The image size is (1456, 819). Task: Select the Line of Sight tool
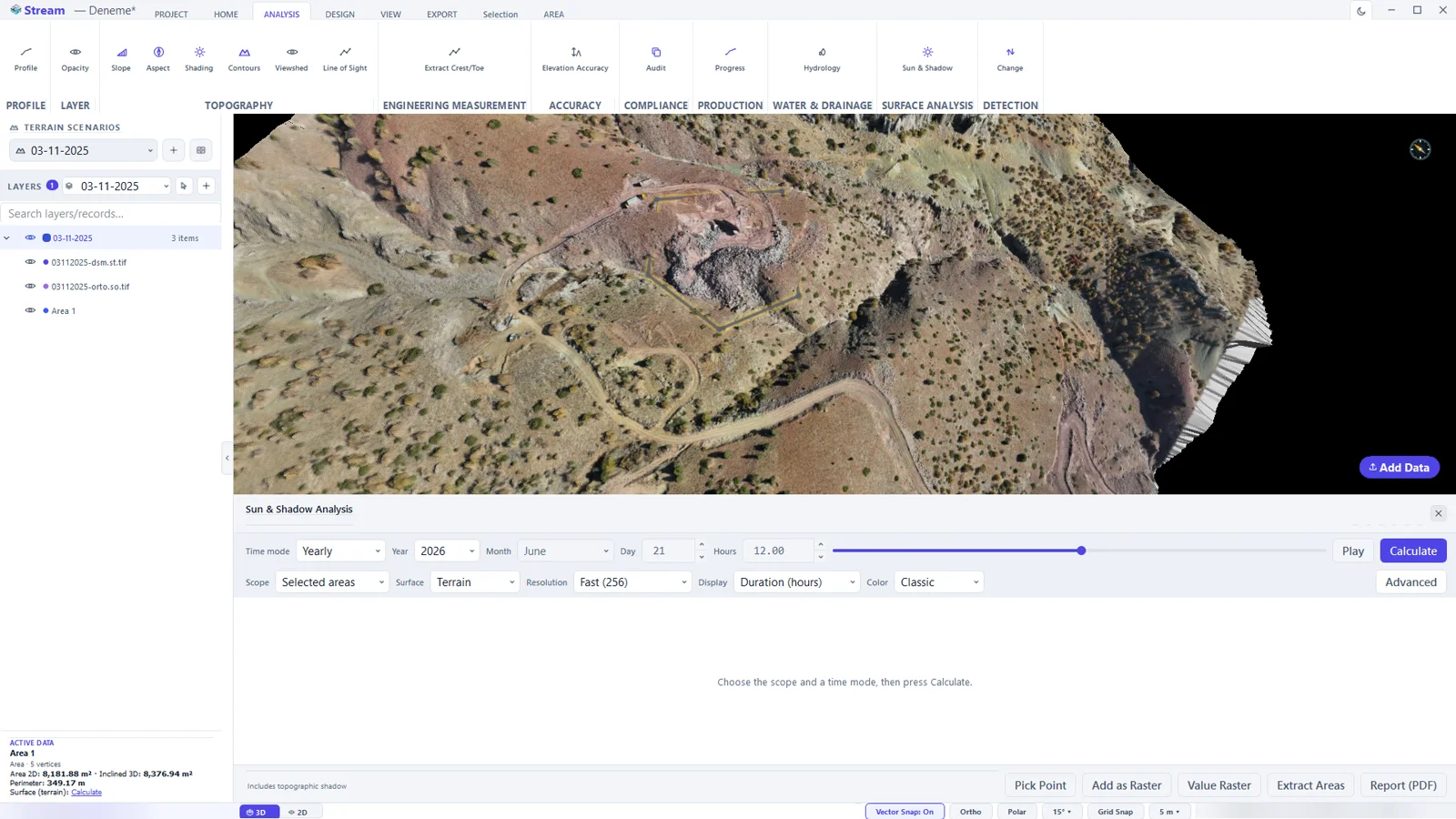point(345,59)
